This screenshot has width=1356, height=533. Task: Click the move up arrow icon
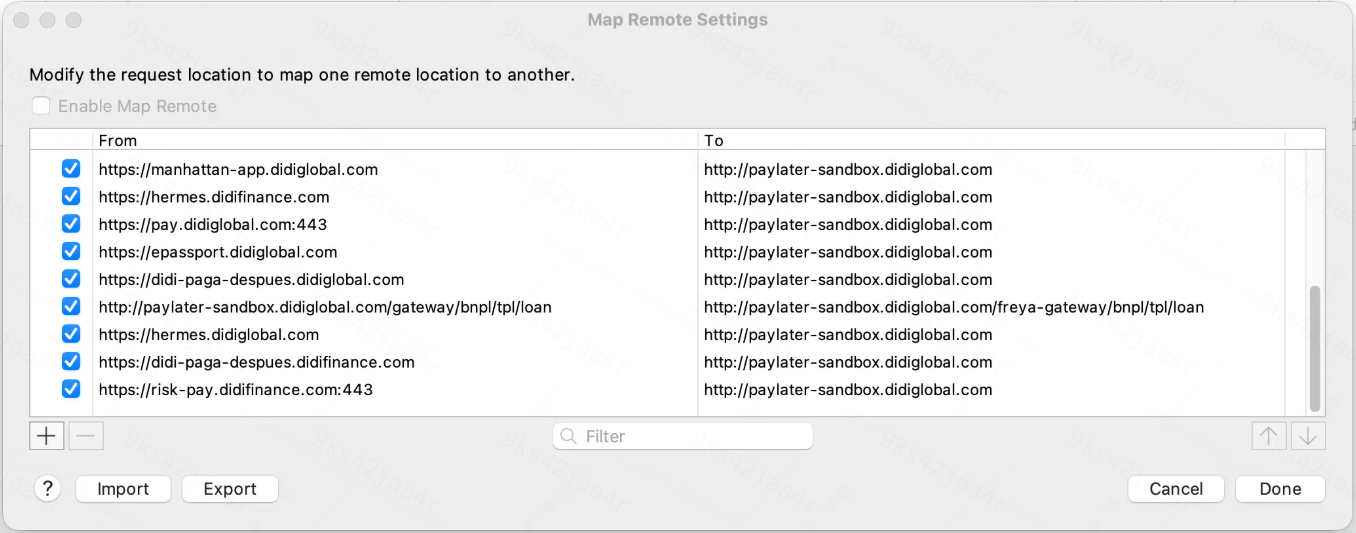click(1269, 436)
